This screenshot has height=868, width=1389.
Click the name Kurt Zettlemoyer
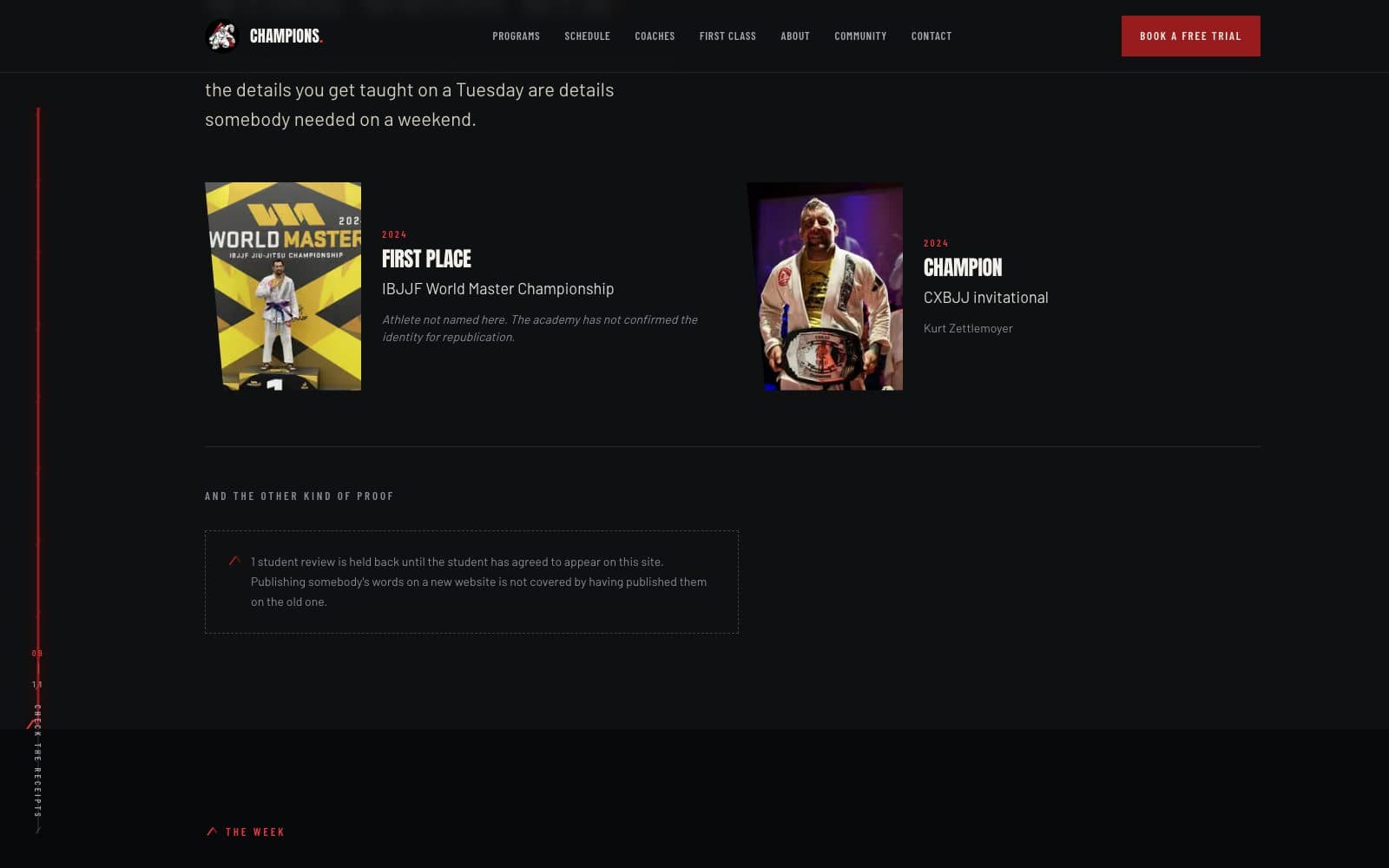(x=968, y=328)
